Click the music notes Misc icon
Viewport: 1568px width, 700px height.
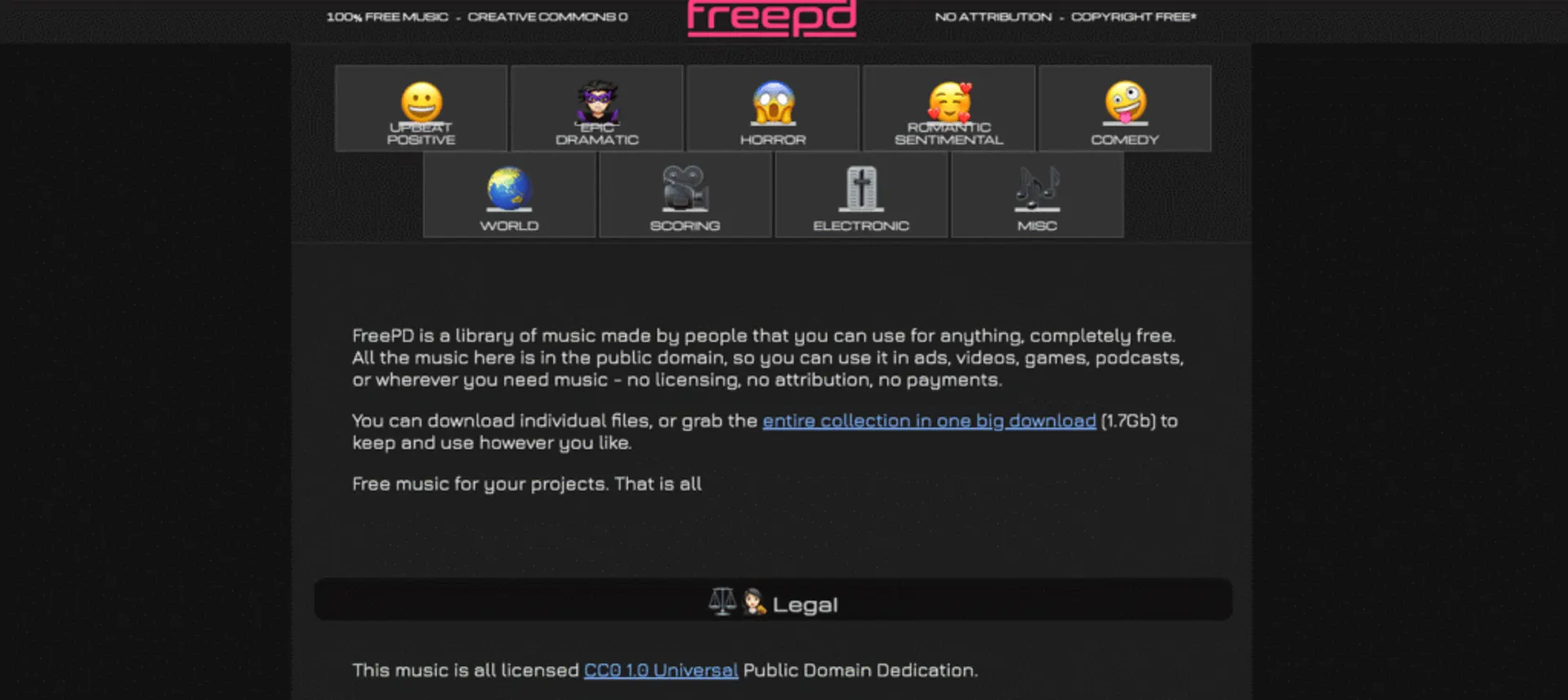click(x=1036, y=188)
